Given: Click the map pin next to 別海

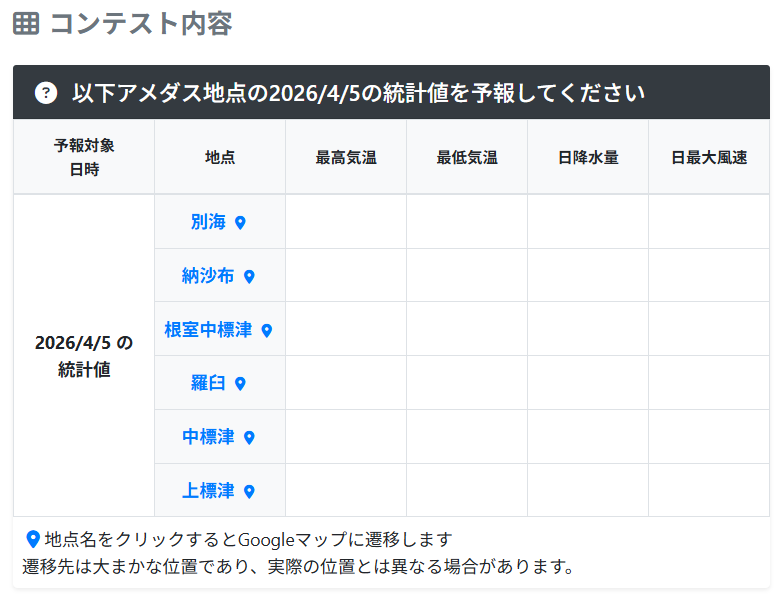Looking at the screenshot, I should point(240,223).
